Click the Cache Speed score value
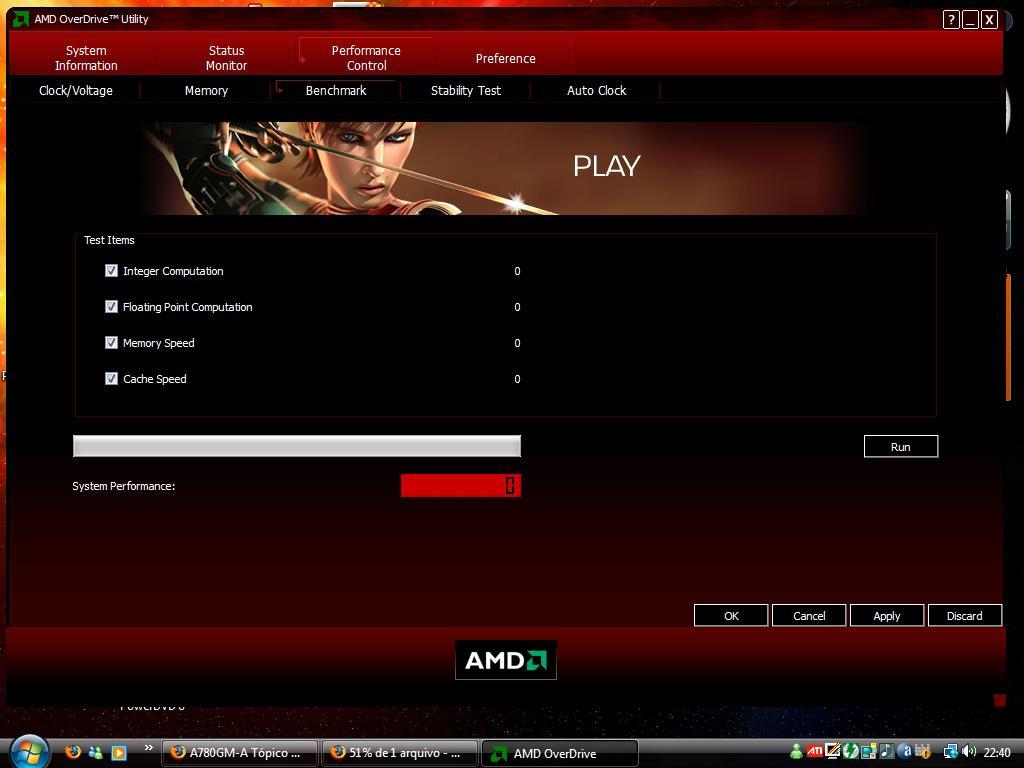1024x768 pixels. point(517,379)
